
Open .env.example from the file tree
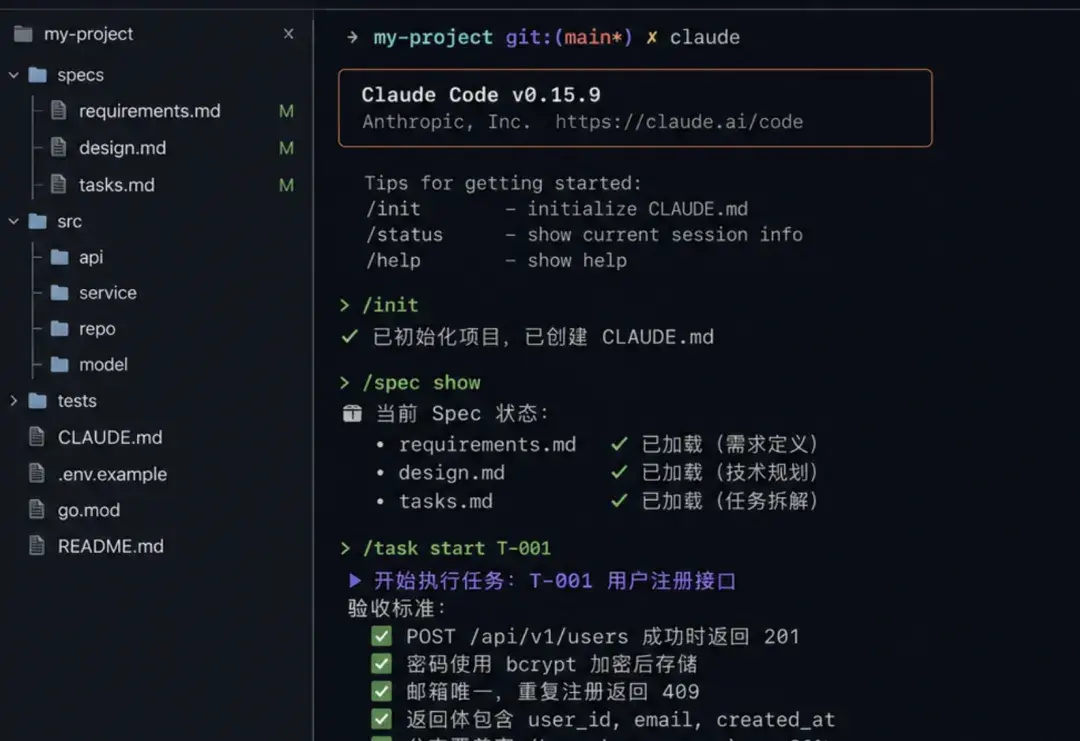(112, 474)
